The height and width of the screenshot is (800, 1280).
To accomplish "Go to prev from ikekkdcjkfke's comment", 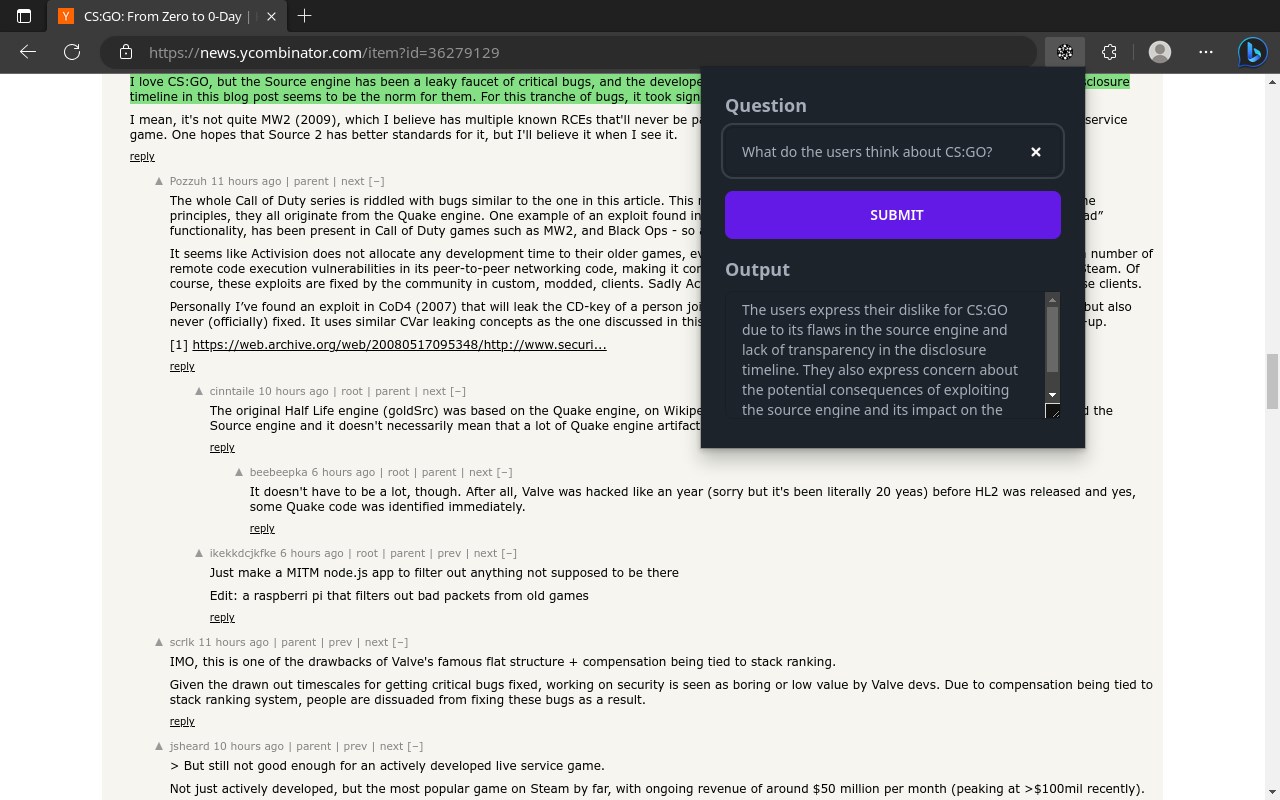I will click(449, 553).
